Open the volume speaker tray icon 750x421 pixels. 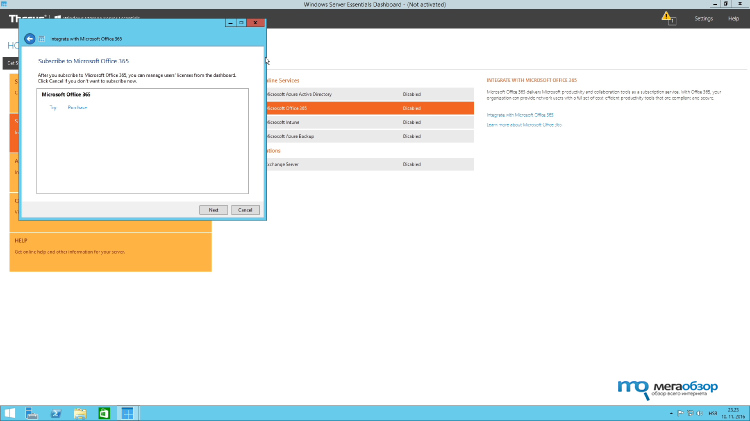(699, 413)
